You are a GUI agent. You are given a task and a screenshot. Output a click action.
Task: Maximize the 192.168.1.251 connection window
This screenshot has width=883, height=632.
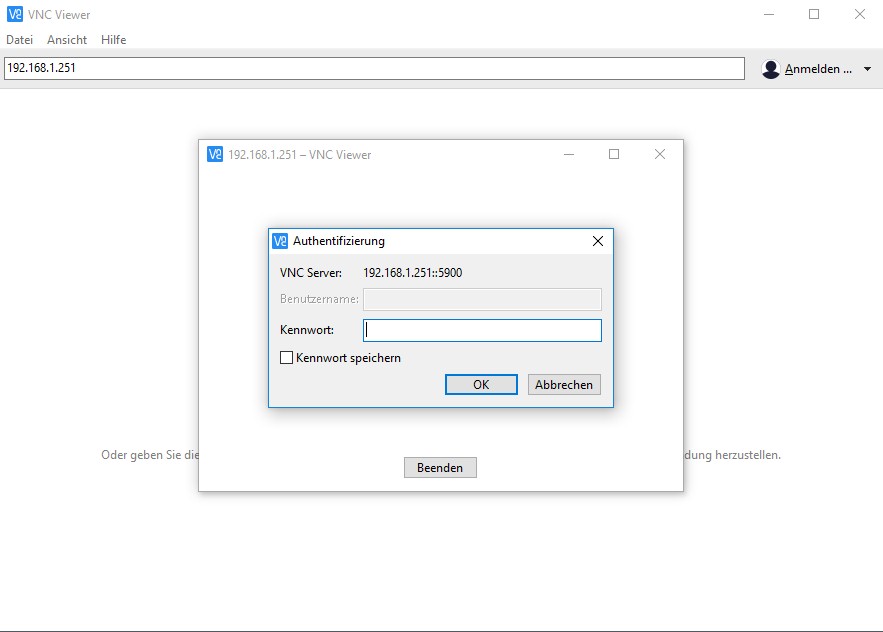614,154
